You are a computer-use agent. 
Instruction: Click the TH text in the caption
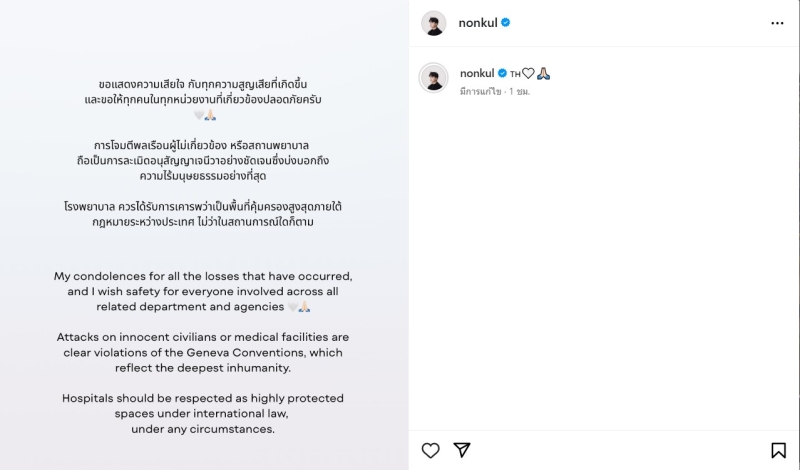(515, 73)
